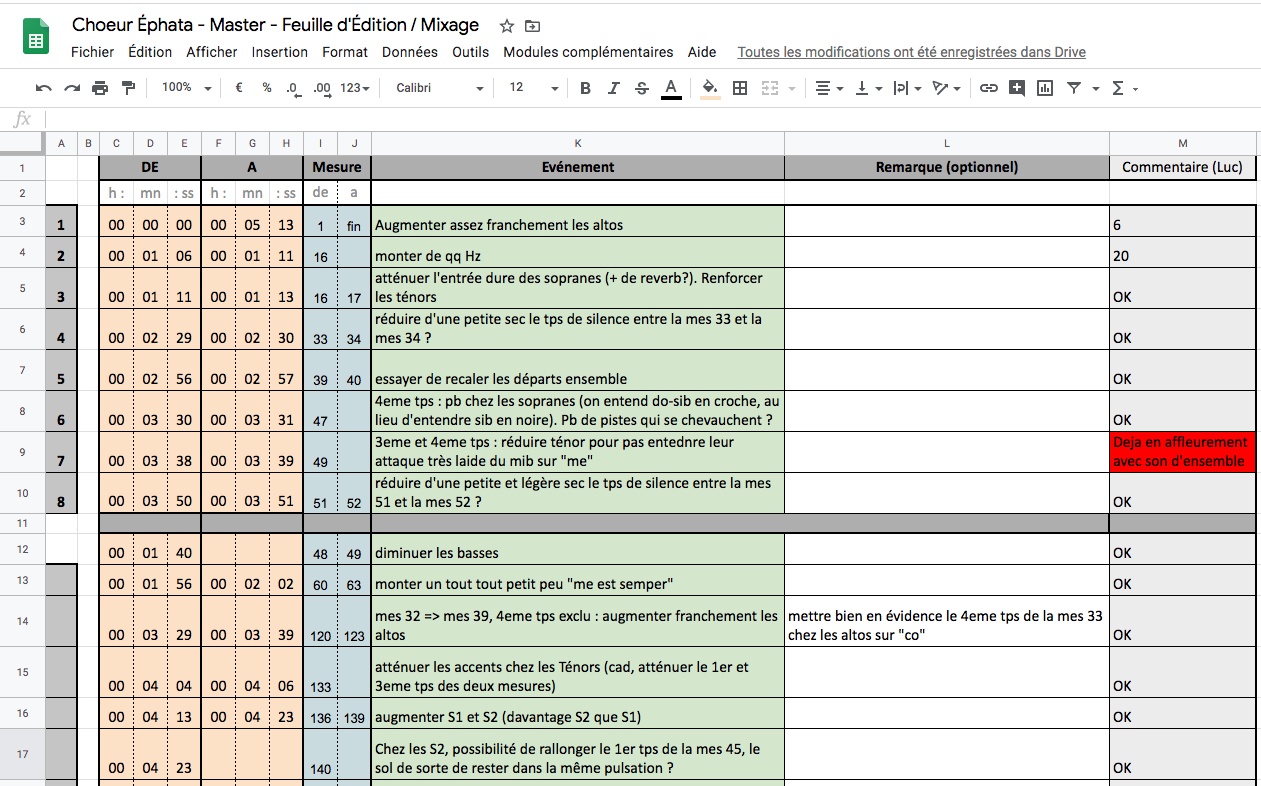Open the Calibri font dropdown
1261x786 pixels.
[x=439, y=88]
